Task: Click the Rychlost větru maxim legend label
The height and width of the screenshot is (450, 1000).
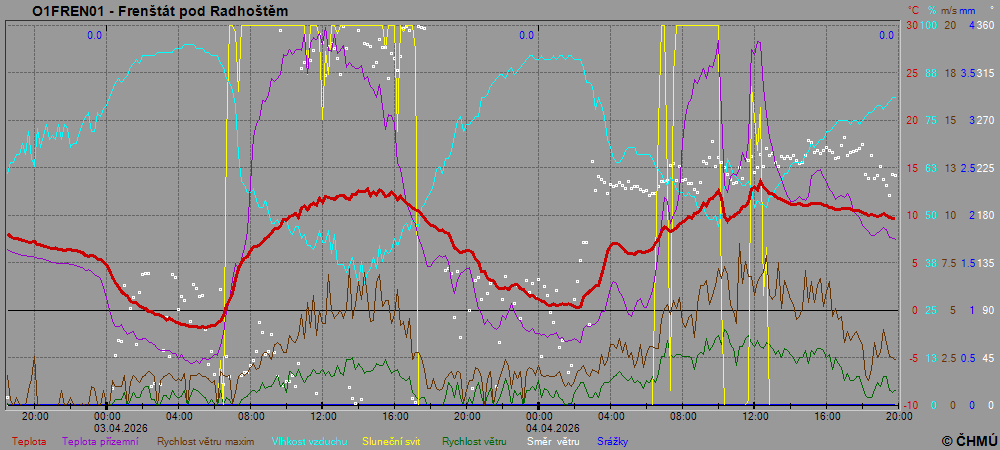Action: point(205,441)
